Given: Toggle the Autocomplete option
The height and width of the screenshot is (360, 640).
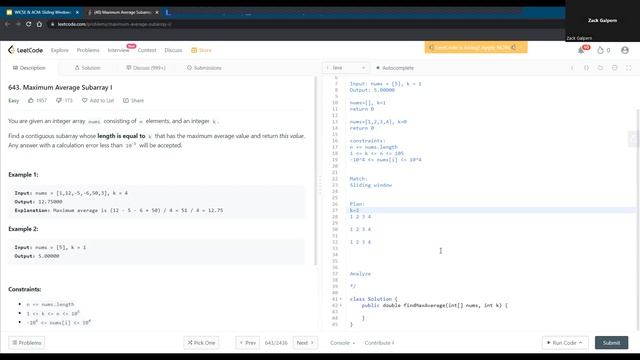Looking at the screenshot, I should pyautogui.click(x=395, y=68).
